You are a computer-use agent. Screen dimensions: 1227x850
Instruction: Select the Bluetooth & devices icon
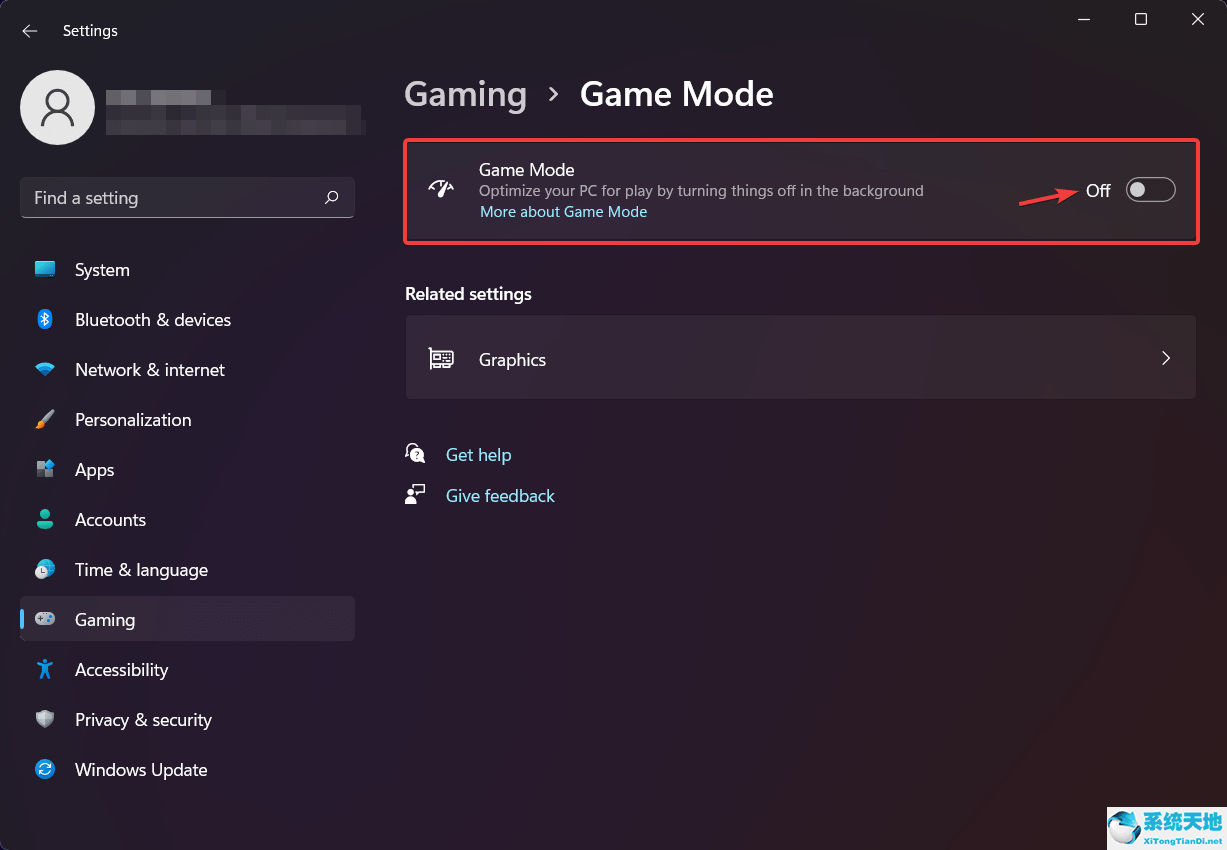(45, 319)
